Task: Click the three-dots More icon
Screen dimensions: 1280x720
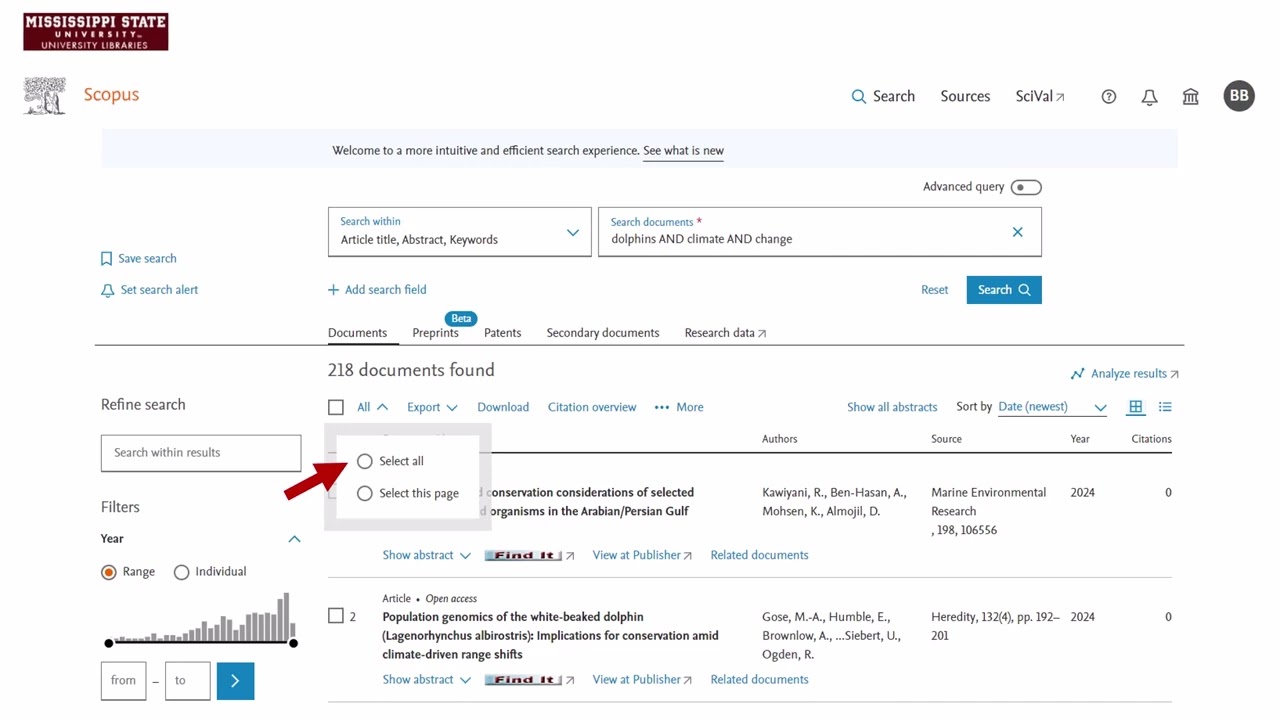Action: coord(662,407)
